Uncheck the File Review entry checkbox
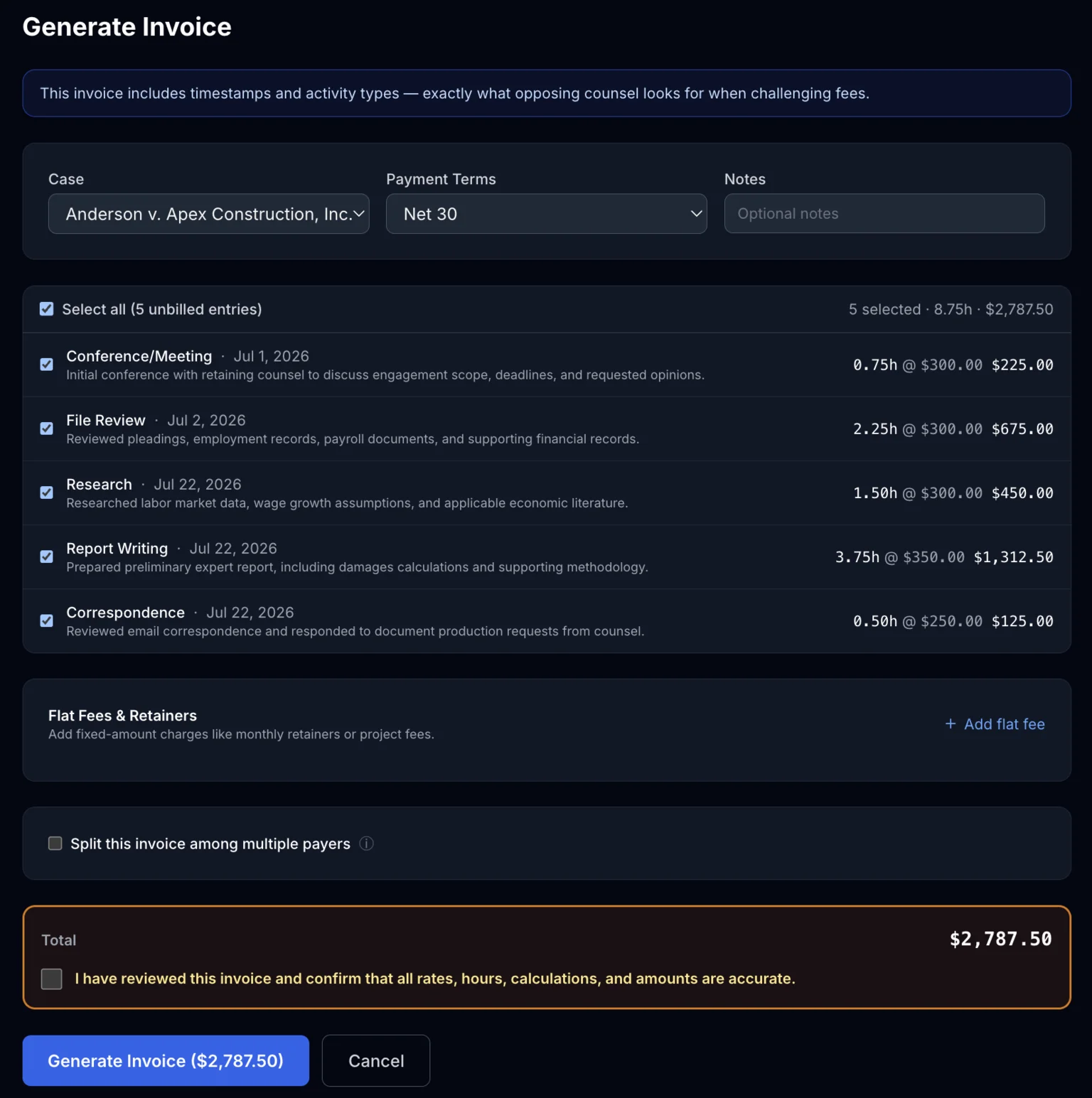1092x1098 pixels. point(47,429)
